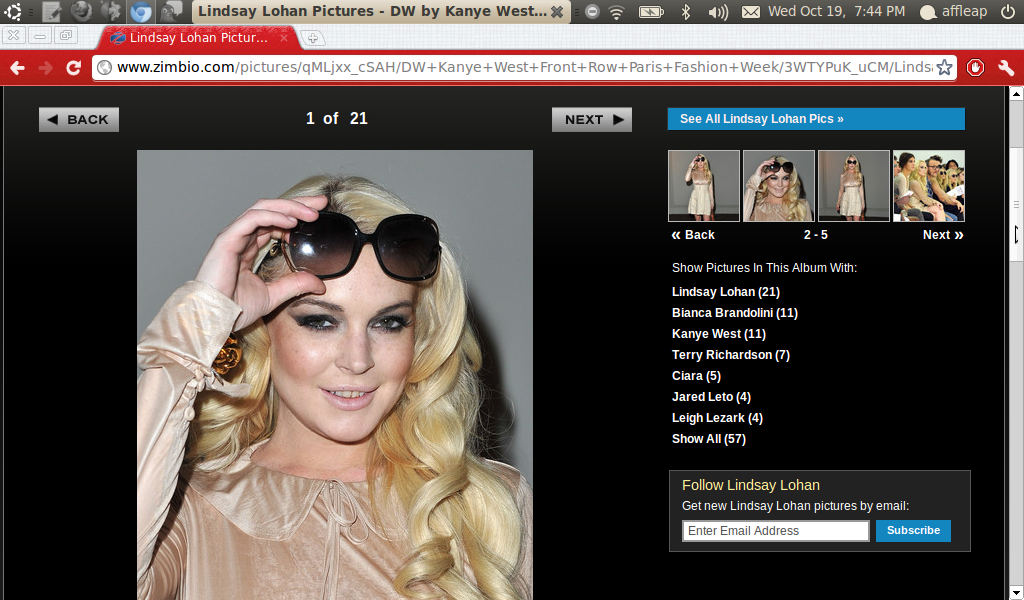
Task: Open close-up sunglasses thumbnail
Action: (x=778, y=186)
